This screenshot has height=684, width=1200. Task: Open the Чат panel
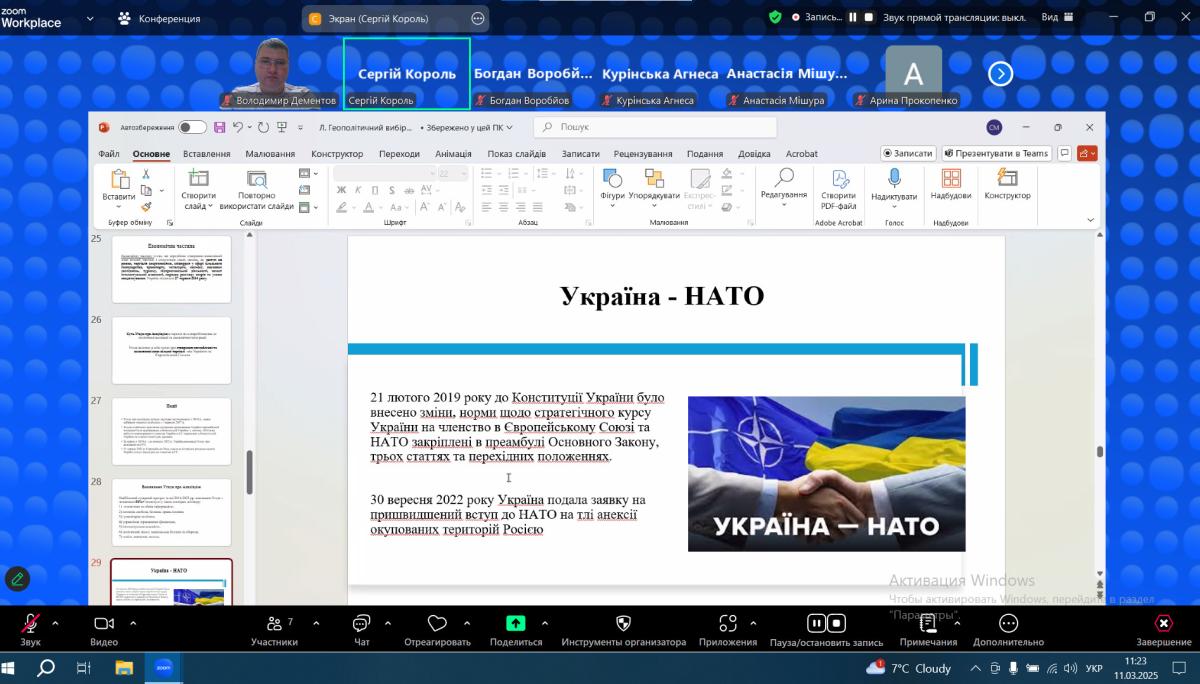[x=362, y=624]
